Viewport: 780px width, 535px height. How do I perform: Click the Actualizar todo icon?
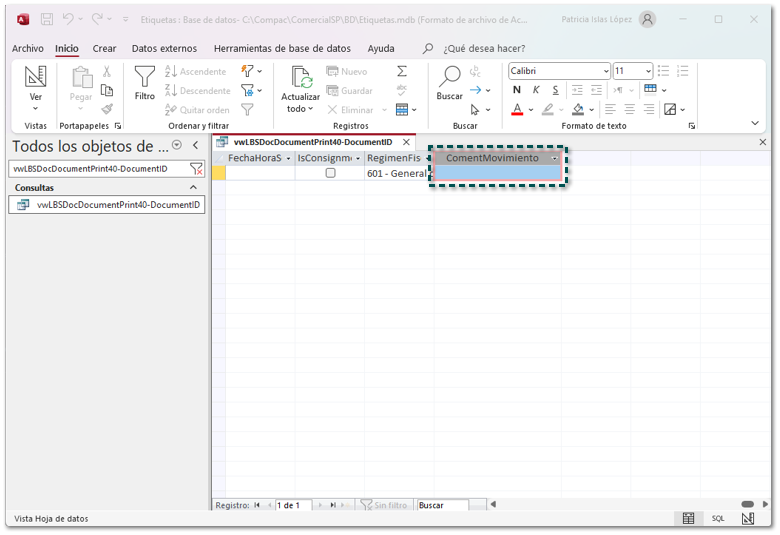pyautogui.click(x=300, y=79)
